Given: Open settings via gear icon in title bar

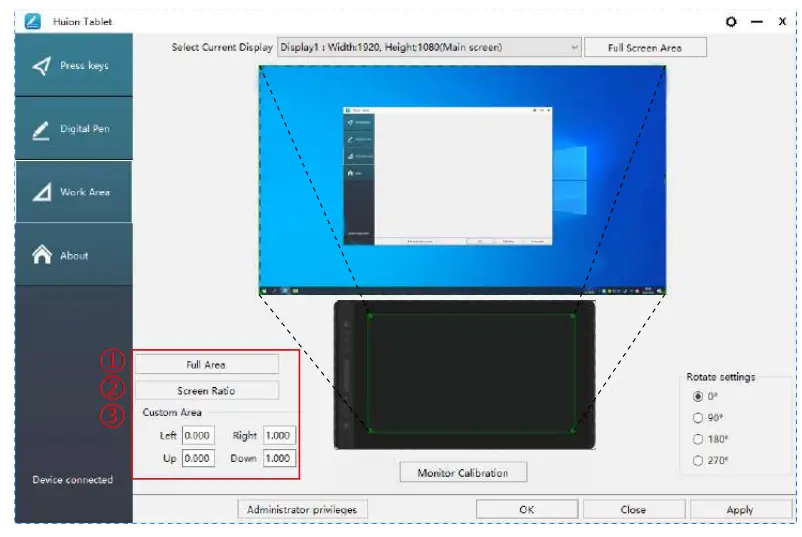Looking at the screenshot, I should pos(731,21).
